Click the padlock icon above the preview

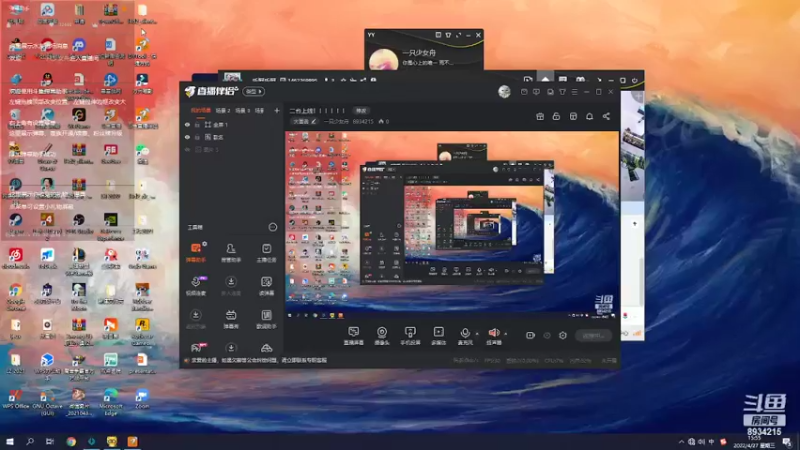pos(556,116)
